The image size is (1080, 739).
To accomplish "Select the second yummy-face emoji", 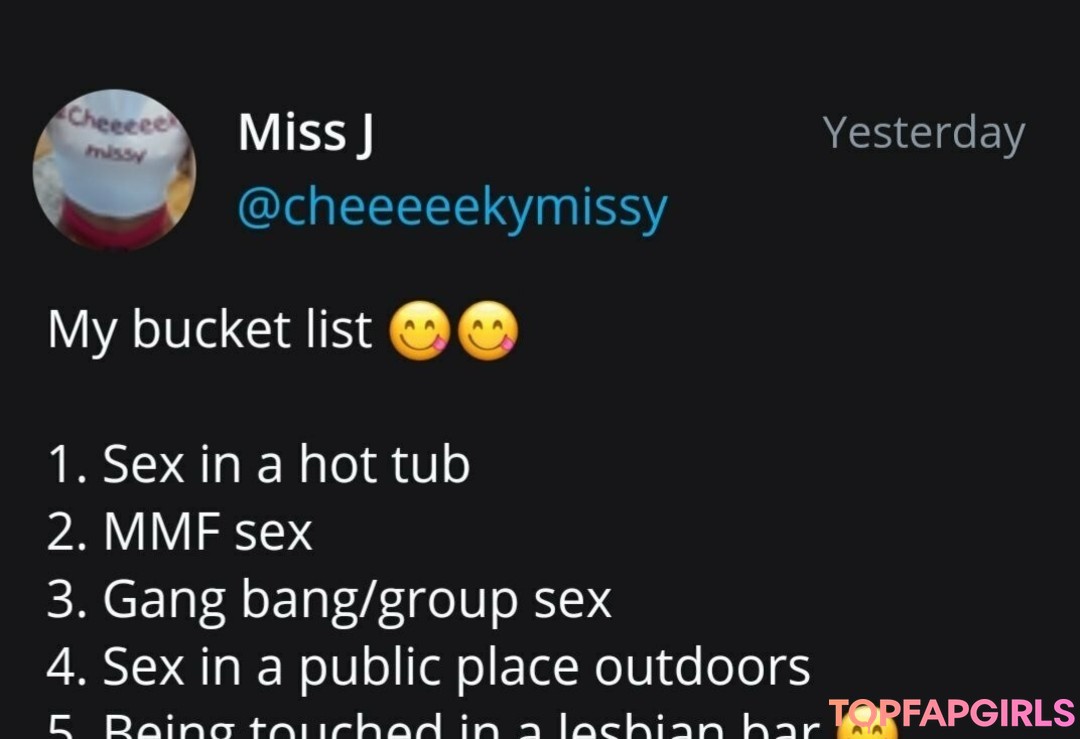I will 488,331.
